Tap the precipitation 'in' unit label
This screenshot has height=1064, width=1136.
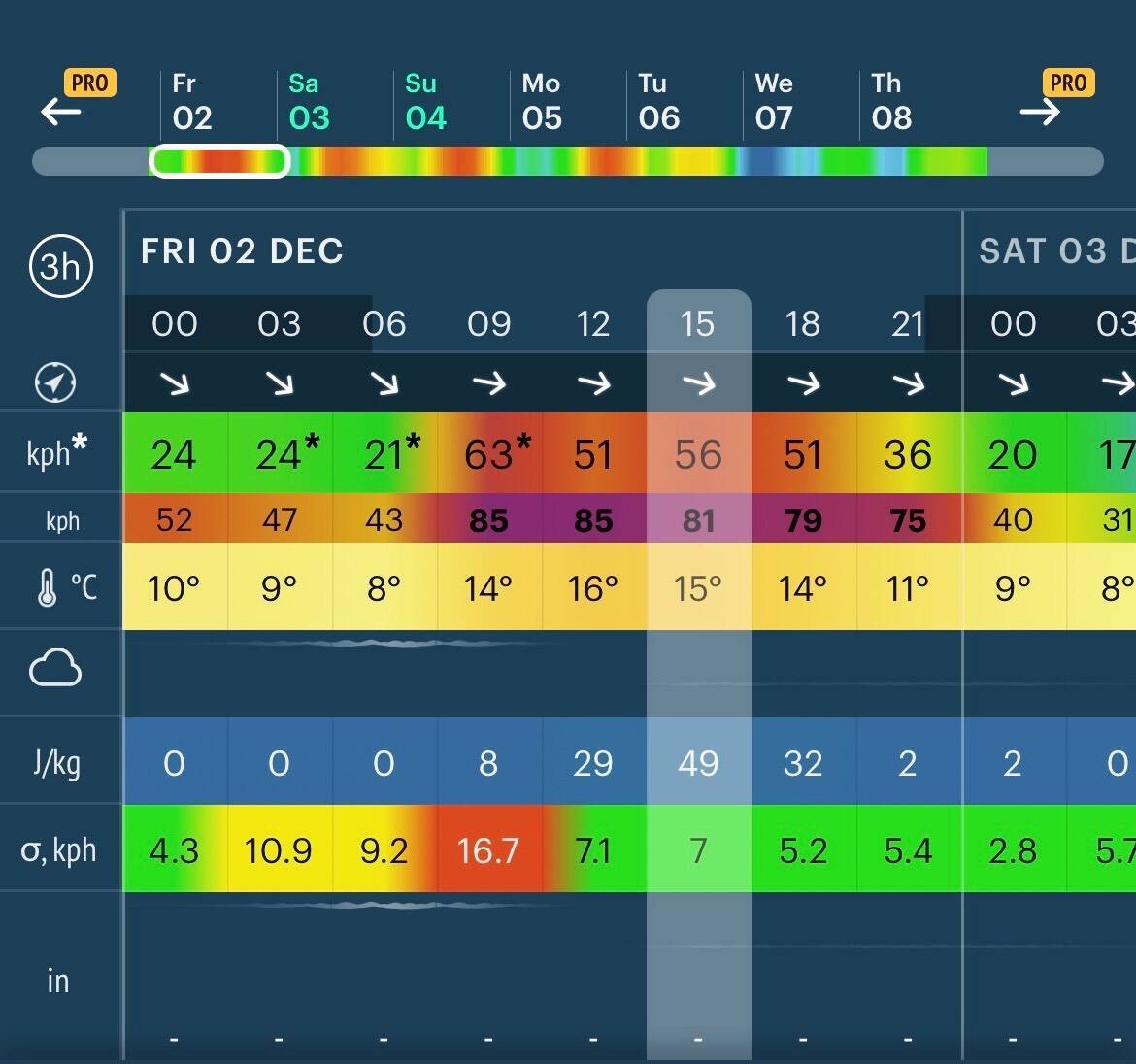pos(58,981)
